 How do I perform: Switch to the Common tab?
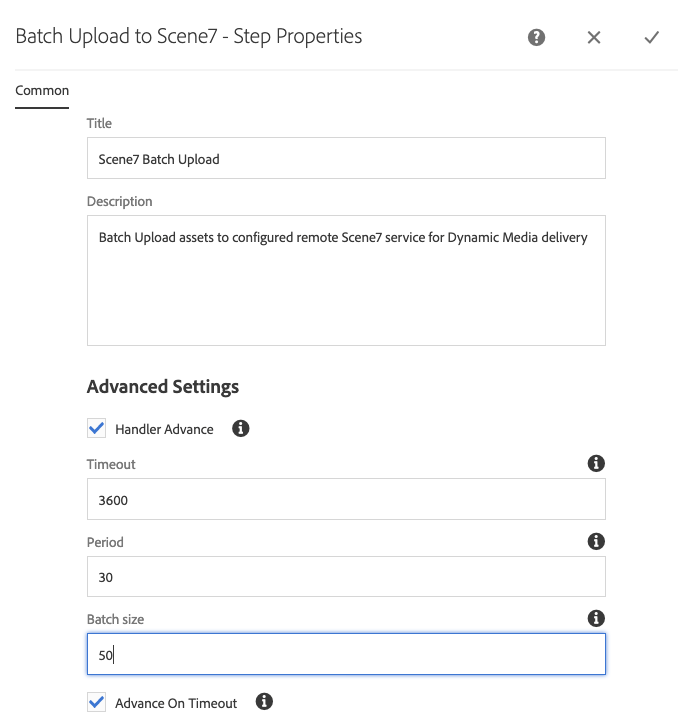42,91
